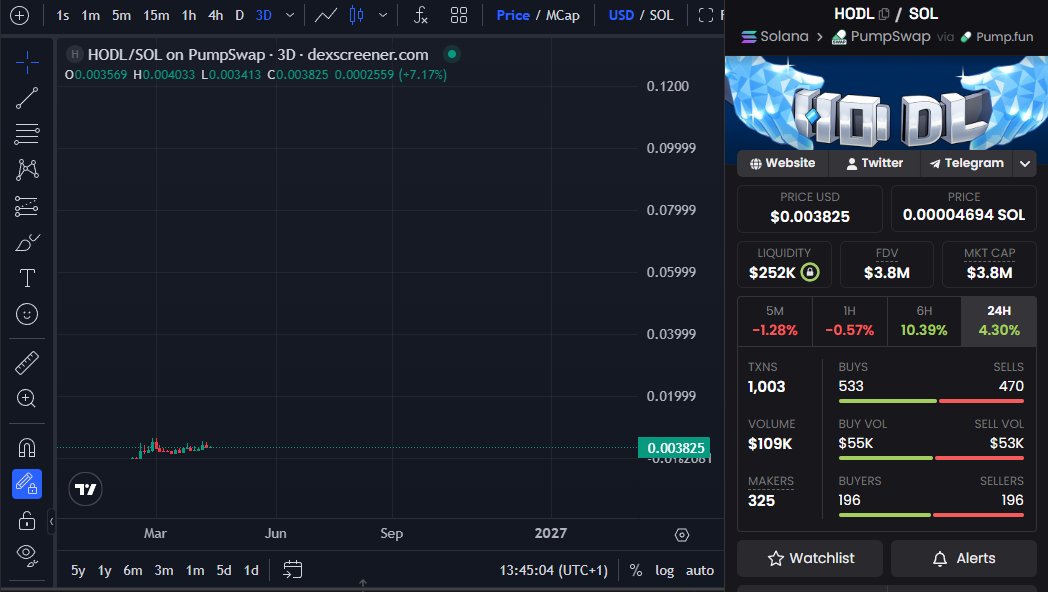Open the go to date calendar
The width and height of the screenshot is (1048, 592).
point(293,570)
